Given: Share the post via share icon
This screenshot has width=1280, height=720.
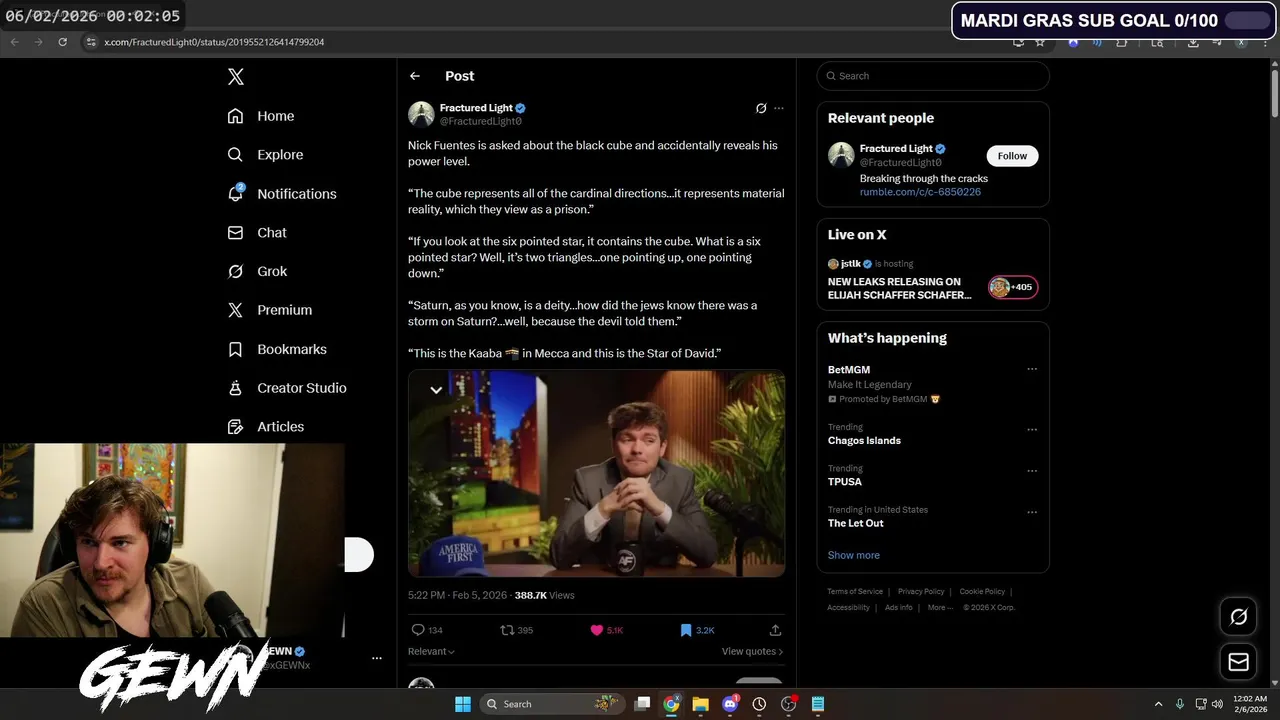Looking at the screenshot, I should tap(775, 630).
